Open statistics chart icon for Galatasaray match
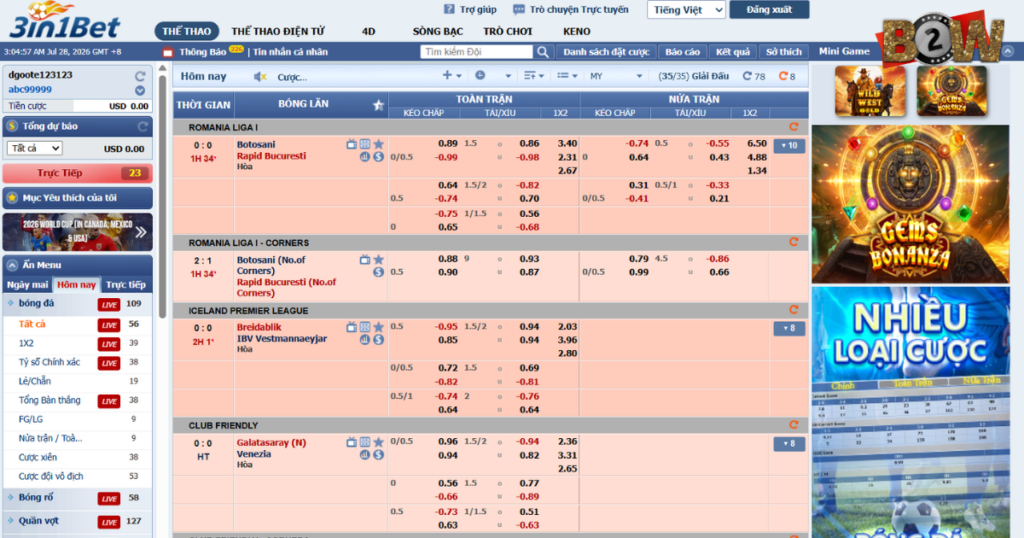1024x538 pixels. click(x=365, y=455)
